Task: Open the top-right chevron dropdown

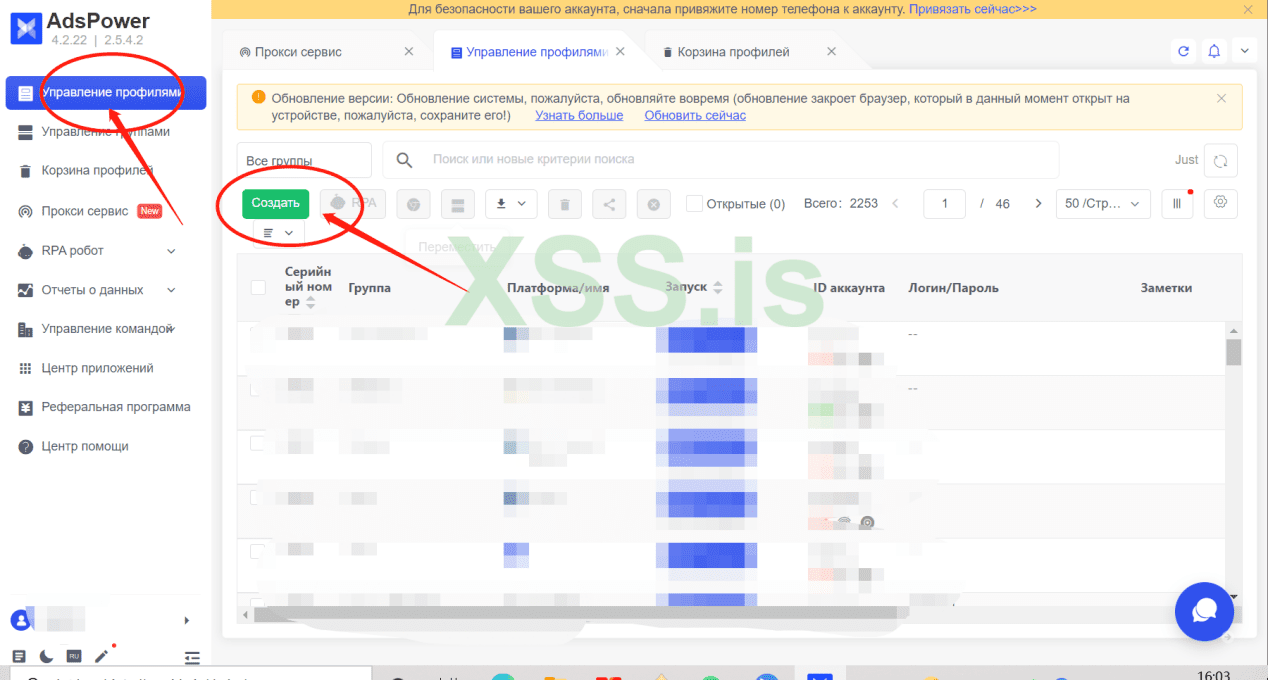Action: click(1244, 51)
